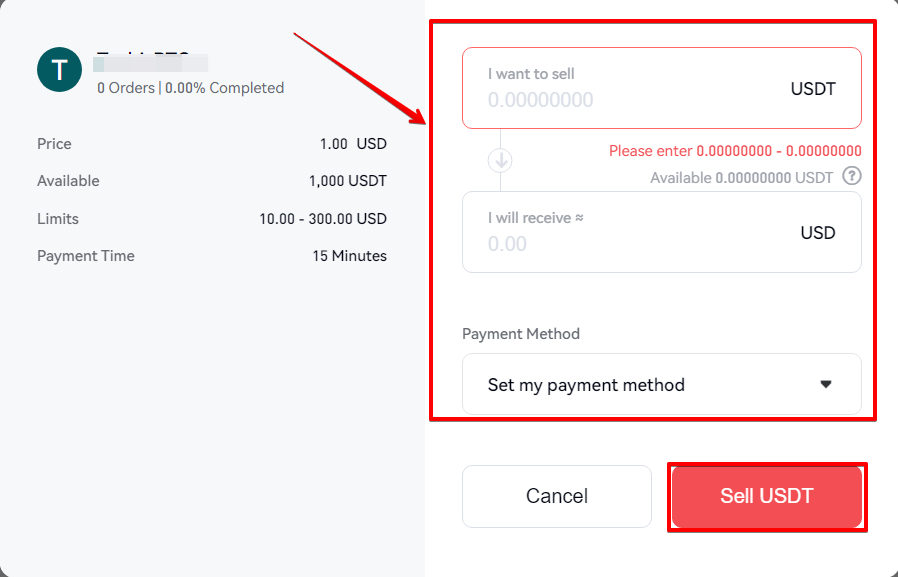This screenshot has width=898, height=577.
Task: Click the circled down arrow between fields
Action: click(x=501, y=160)
